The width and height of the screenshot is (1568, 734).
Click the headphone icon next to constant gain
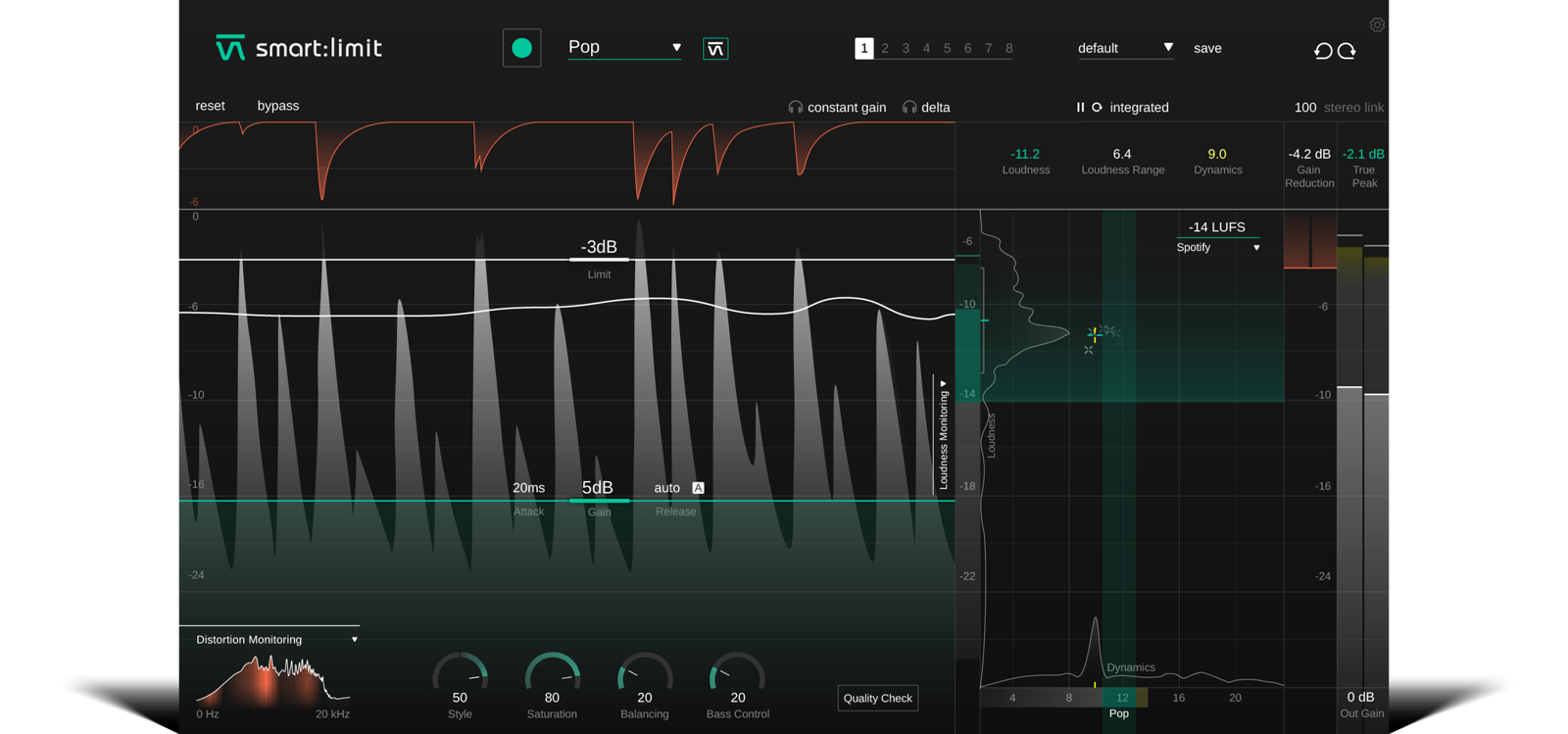(796, 108)
